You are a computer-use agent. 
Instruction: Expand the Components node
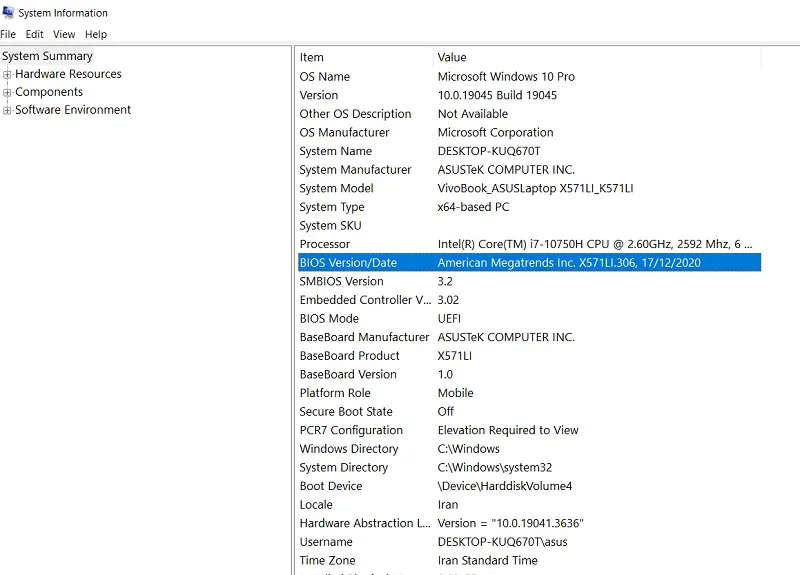[7, 92]
